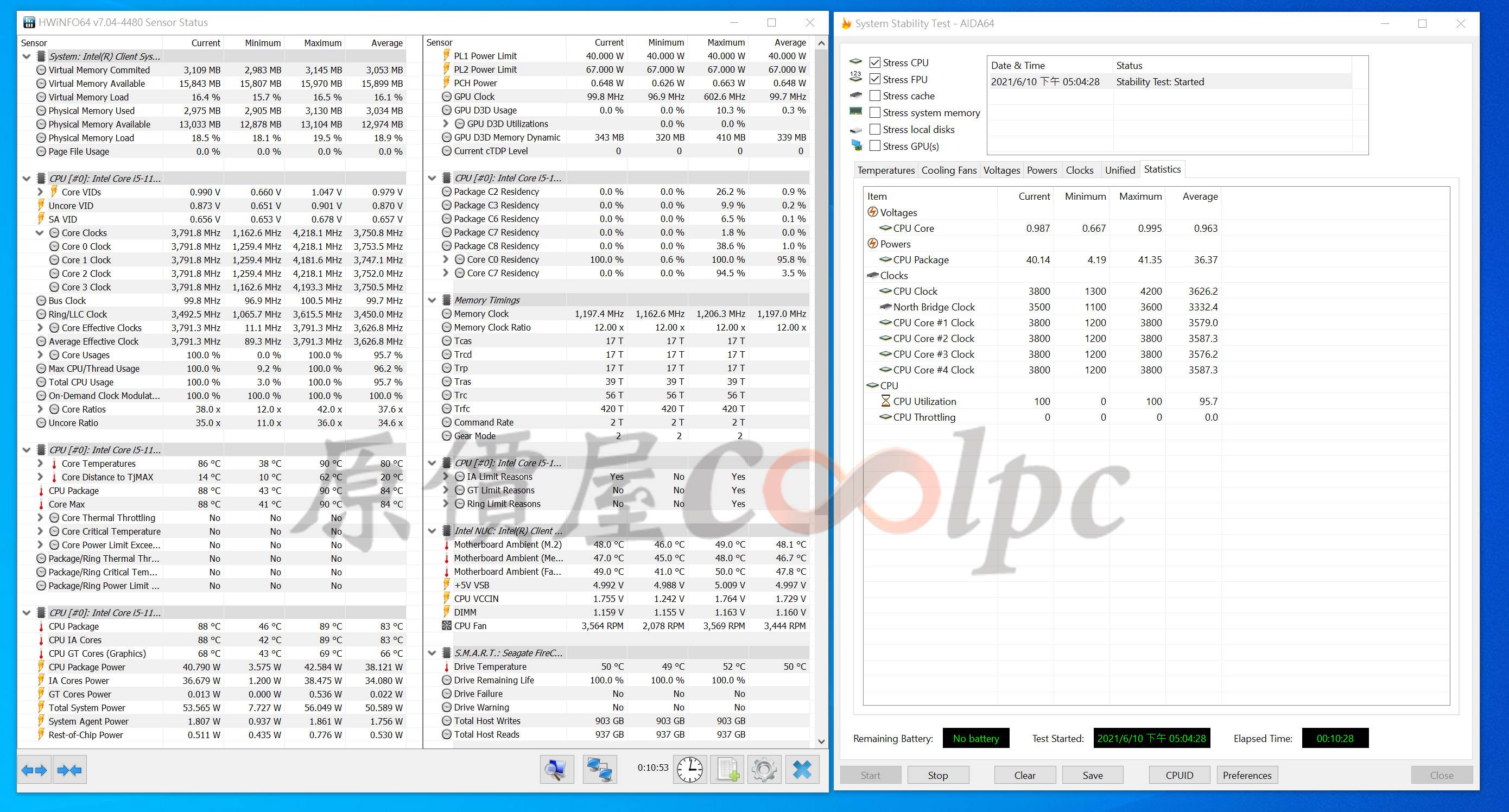Screen dimensions: 1509x812
Task: Collapse the Memory Timings group
Action: pos(432,300)
